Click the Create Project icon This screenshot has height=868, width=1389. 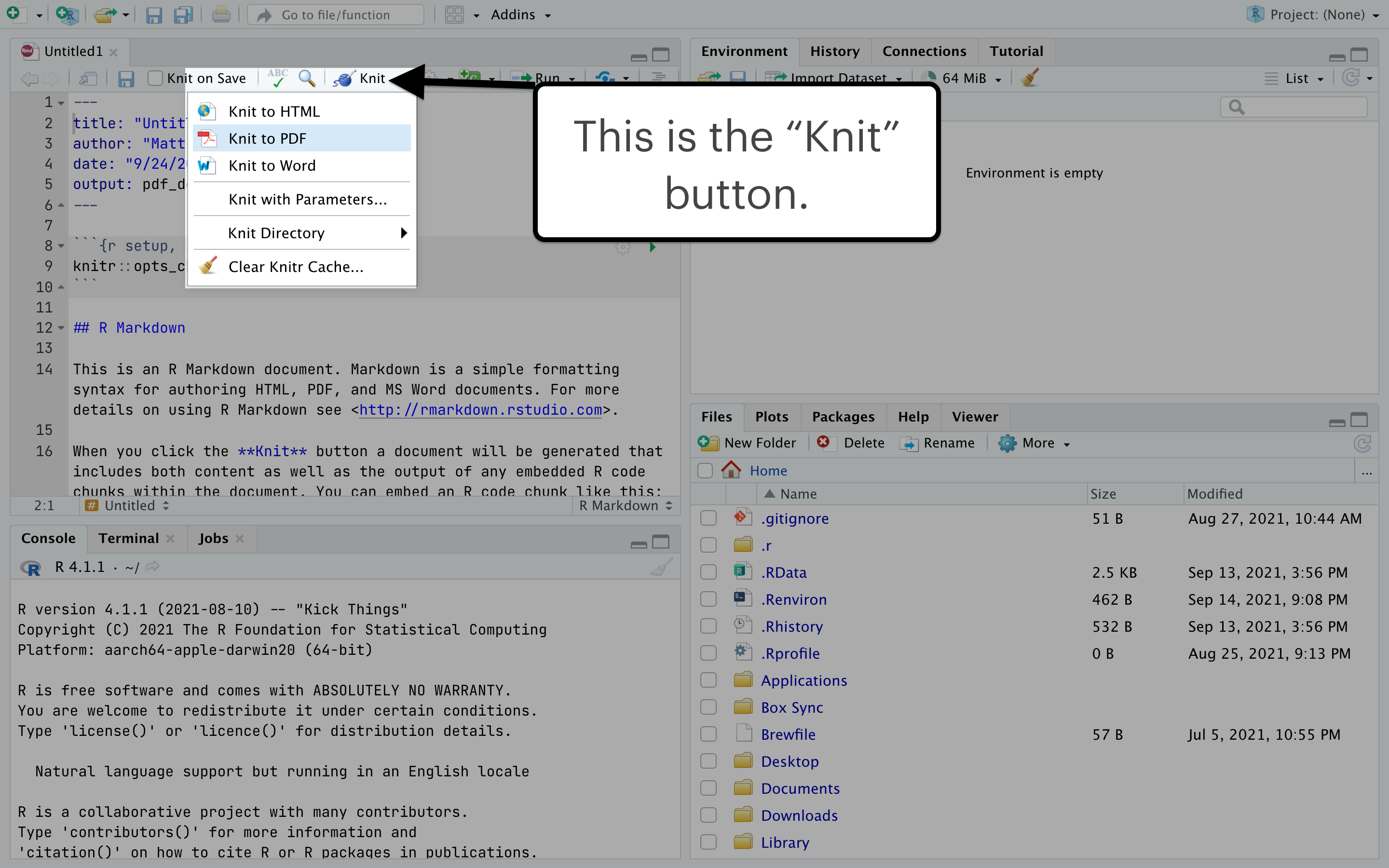67,14
